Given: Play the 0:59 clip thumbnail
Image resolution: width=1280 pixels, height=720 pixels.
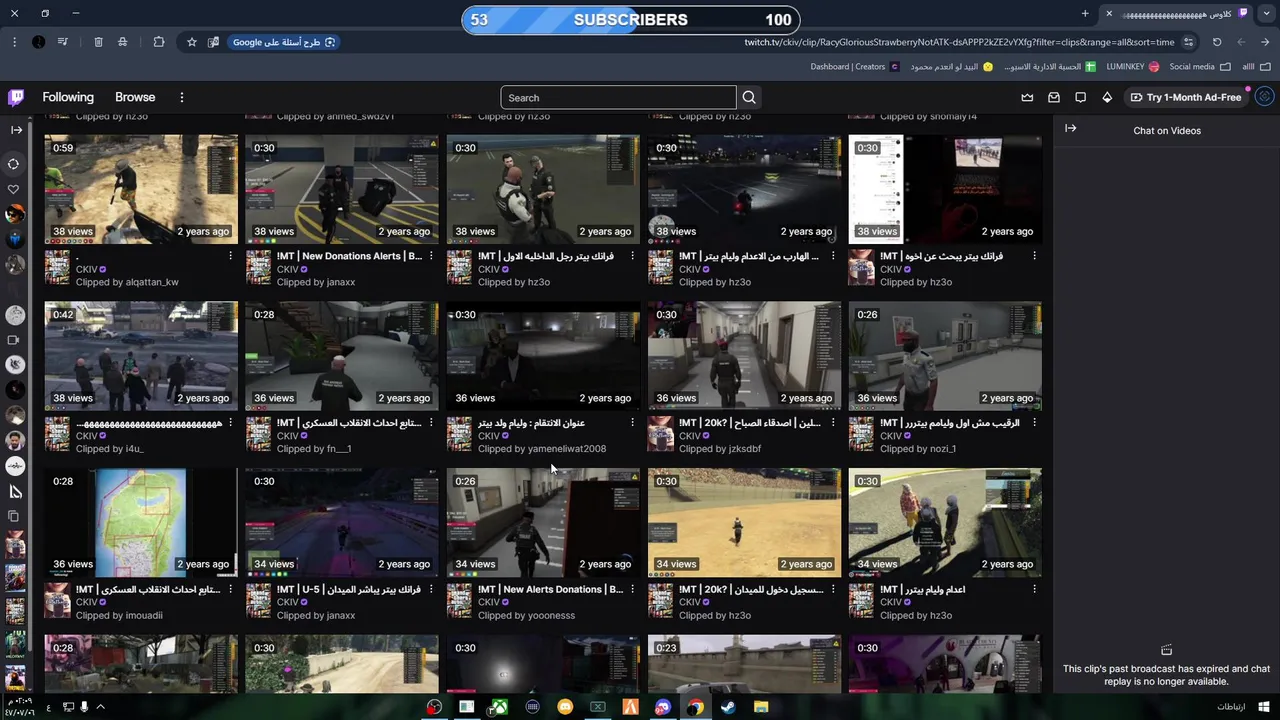Looking at the screenshot, I should pyautogui.click(x=141, y=189).
